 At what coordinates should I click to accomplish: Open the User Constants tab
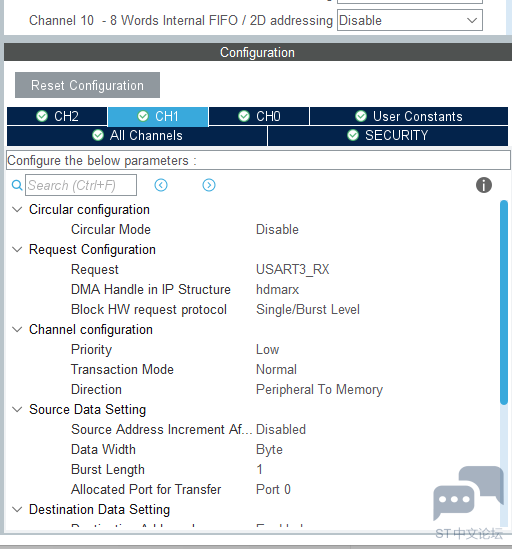coord(409,116)
